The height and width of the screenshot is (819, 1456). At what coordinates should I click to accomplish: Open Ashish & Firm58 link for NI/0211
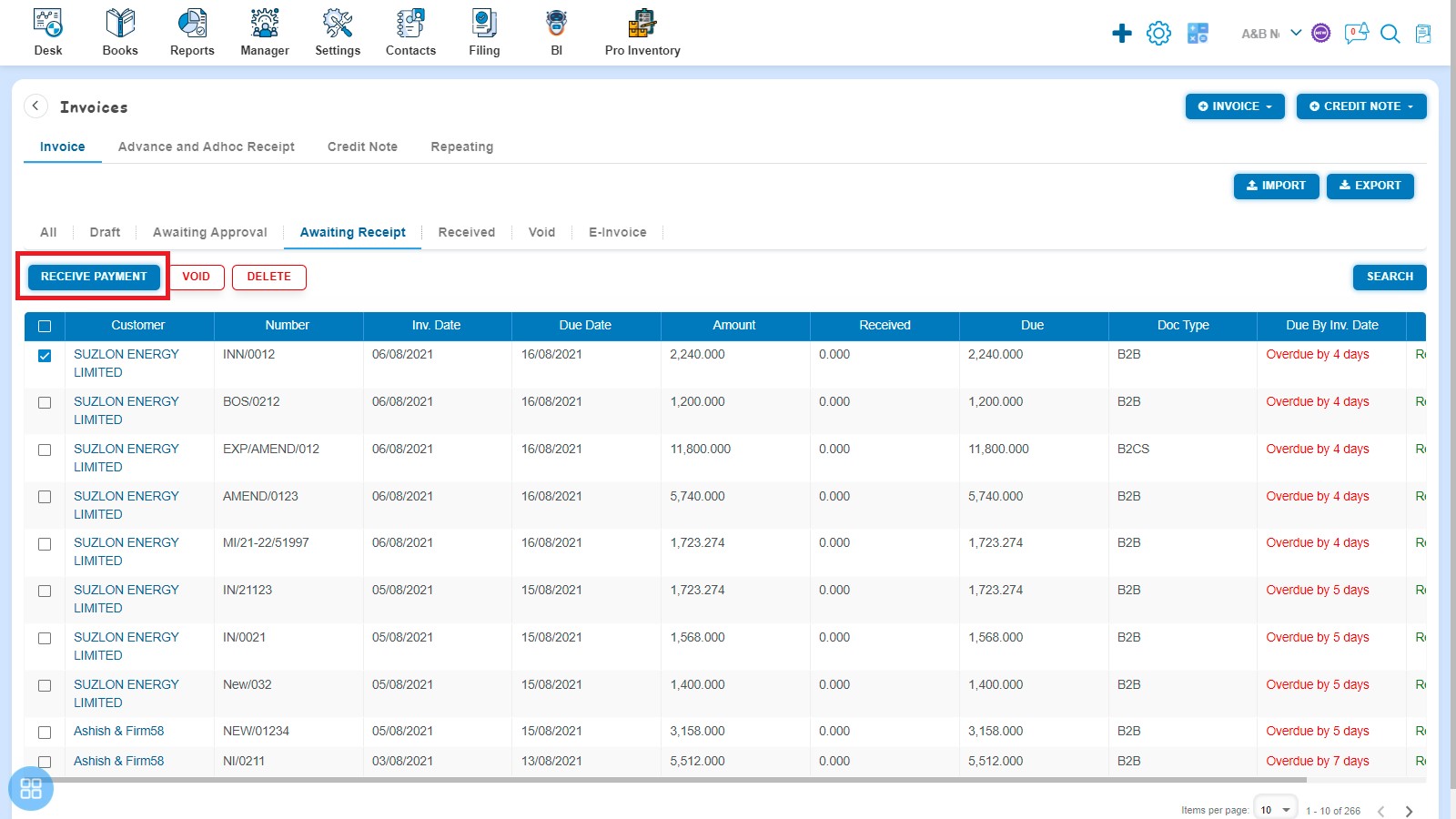tap(119, 761)
